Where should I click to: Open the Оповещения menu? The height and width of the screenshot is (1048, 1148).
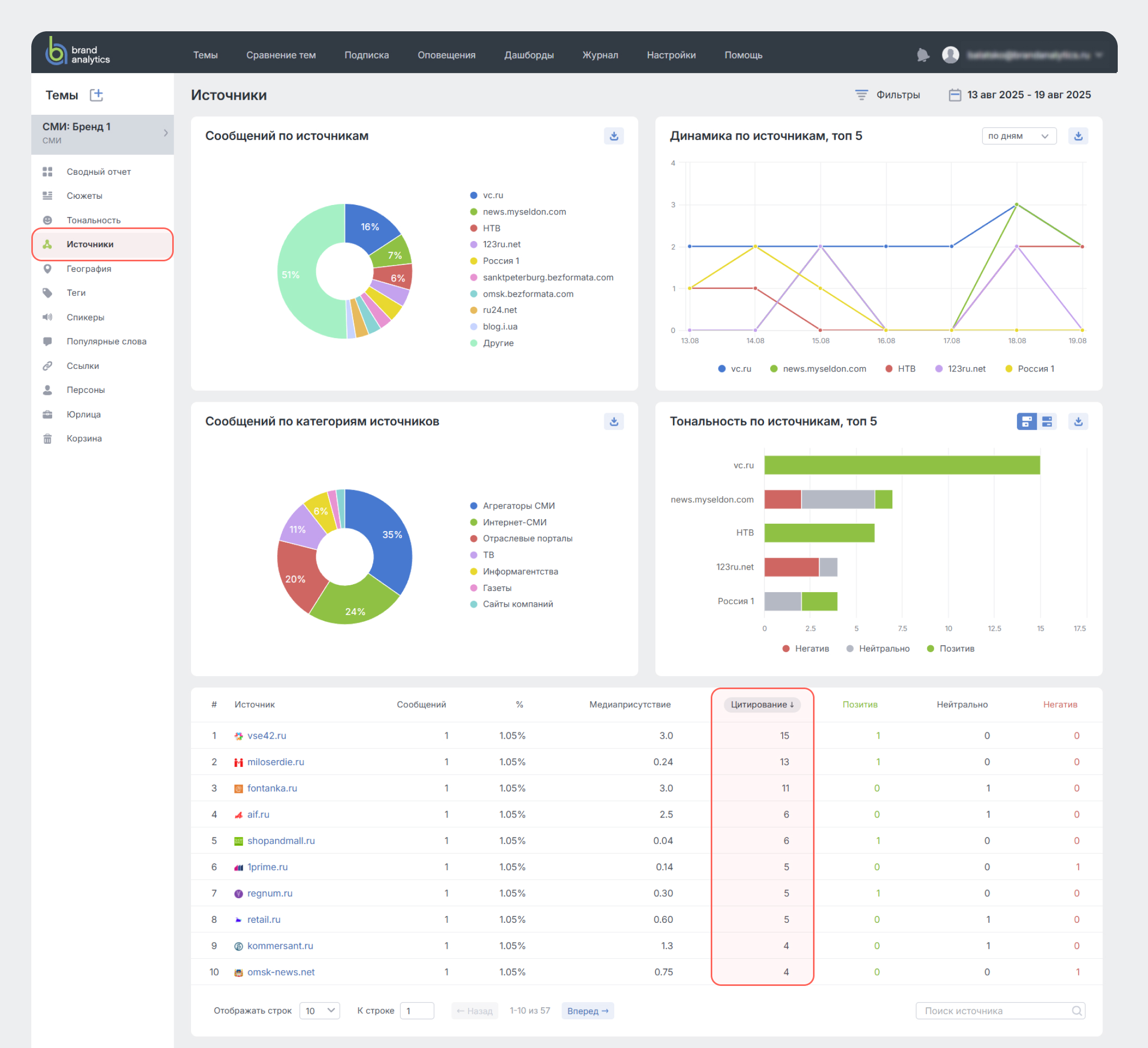tap(447, 55)
